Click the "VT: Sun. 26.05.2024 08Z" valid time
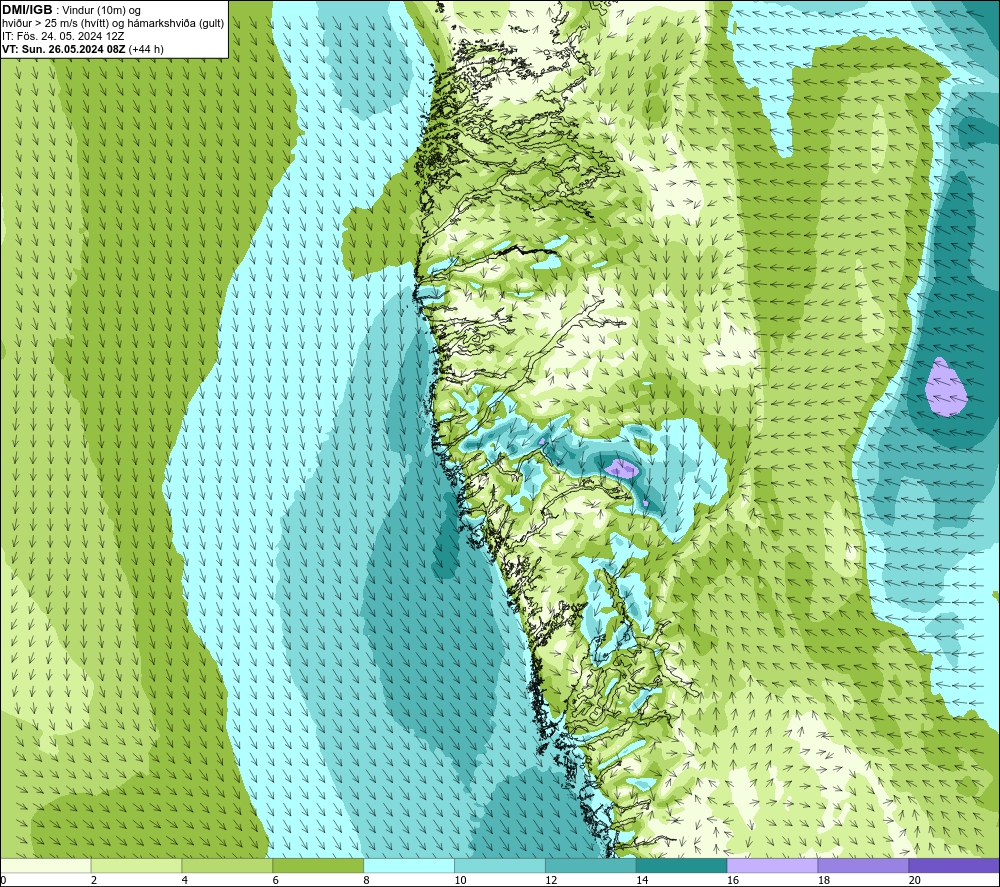Image resolution: width=1000 pixels, height=887 pixels. pos(64,49)
